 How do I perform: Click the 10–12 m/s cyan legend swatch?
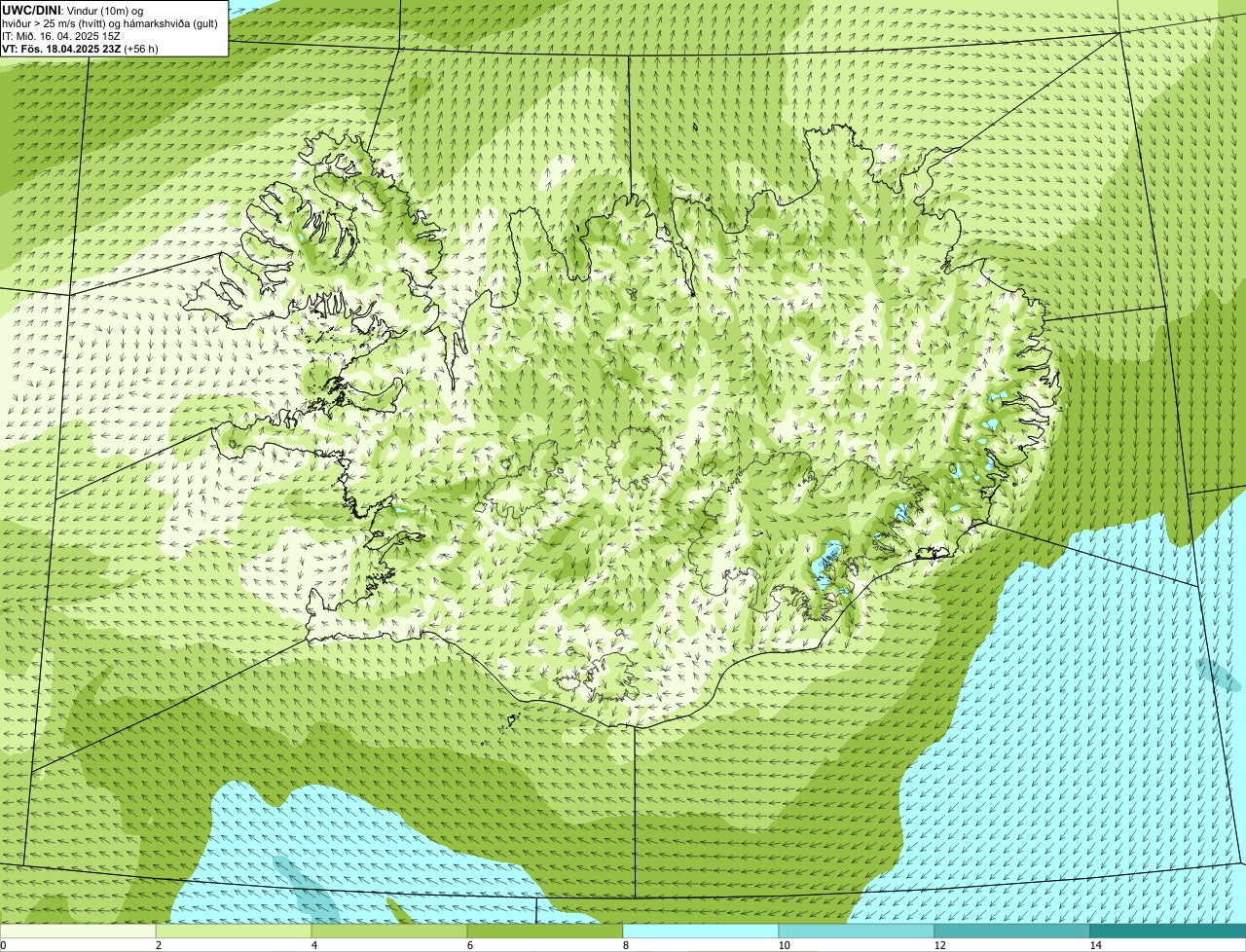coord(857,931)
